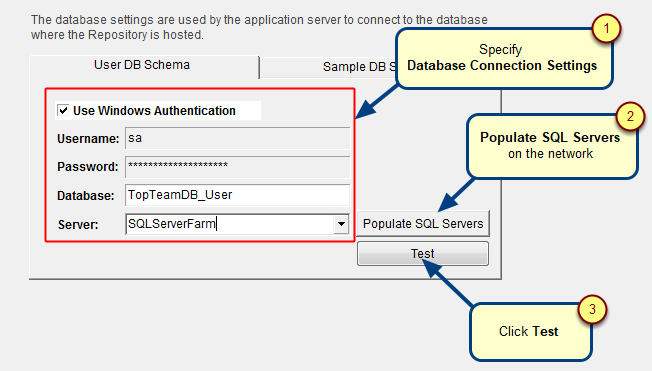Viewport: 652px width, 371px height.
Task: Click the Password: label
Action: point(88,167)
